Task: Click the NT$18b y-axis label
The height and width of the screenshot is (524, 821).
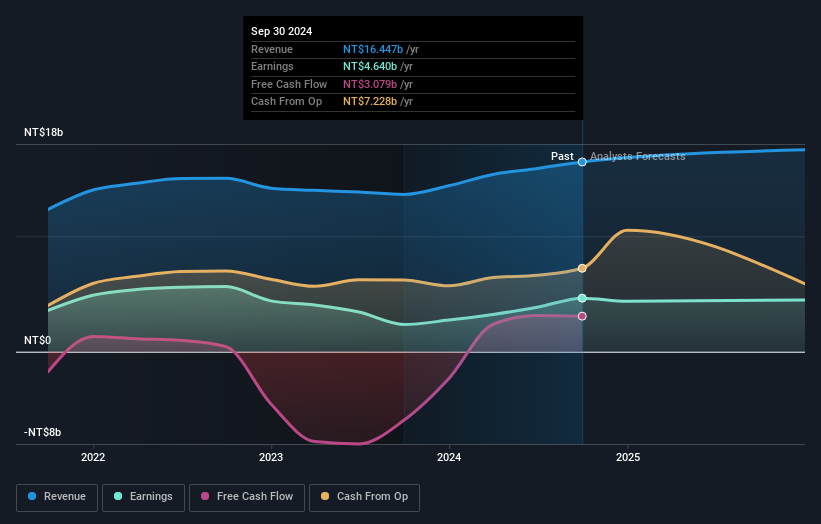Action: pyautogui.click(x=43, y=132)
